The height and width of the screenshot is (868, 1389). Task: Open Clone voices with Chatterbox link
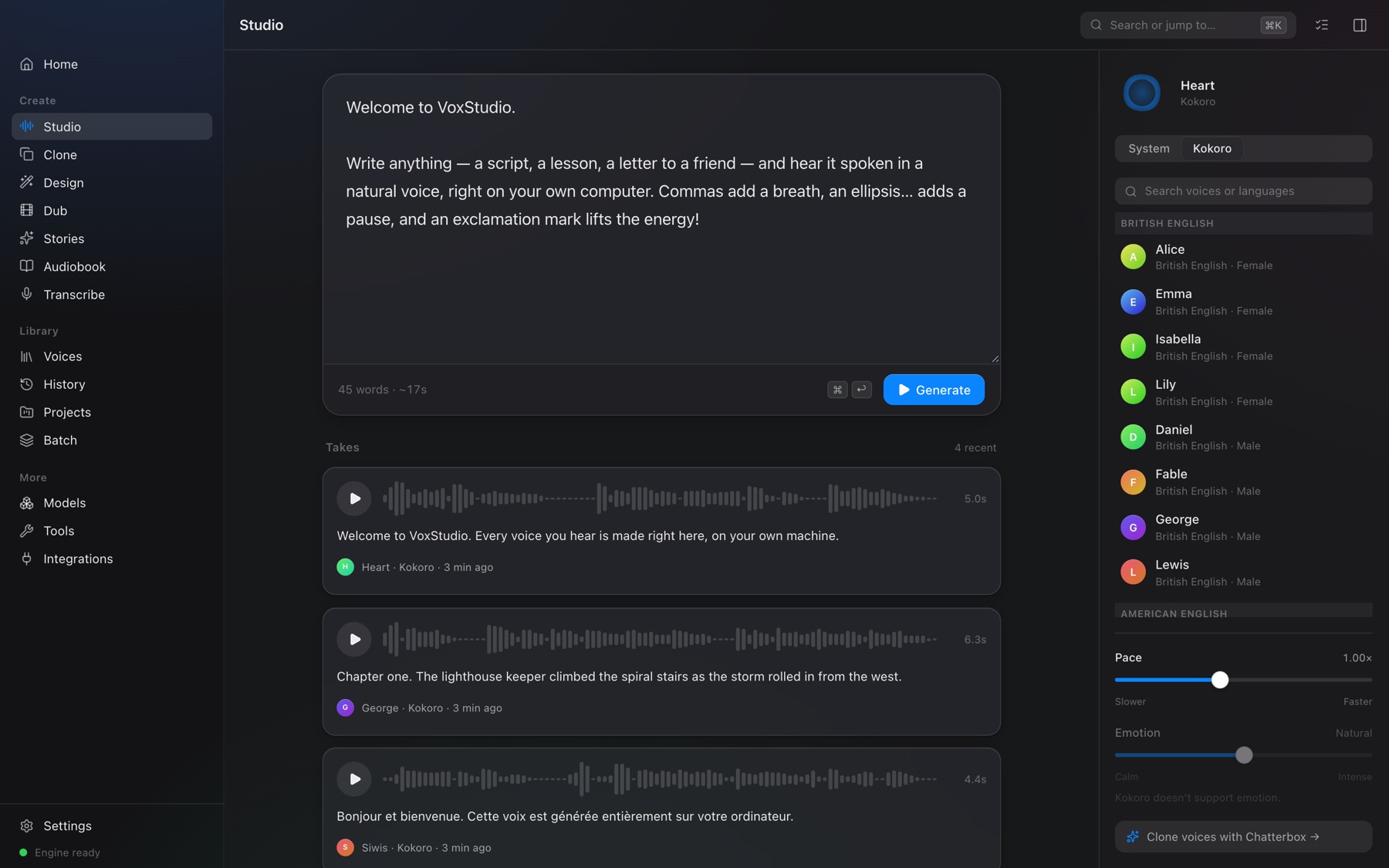coord(1243,836)
